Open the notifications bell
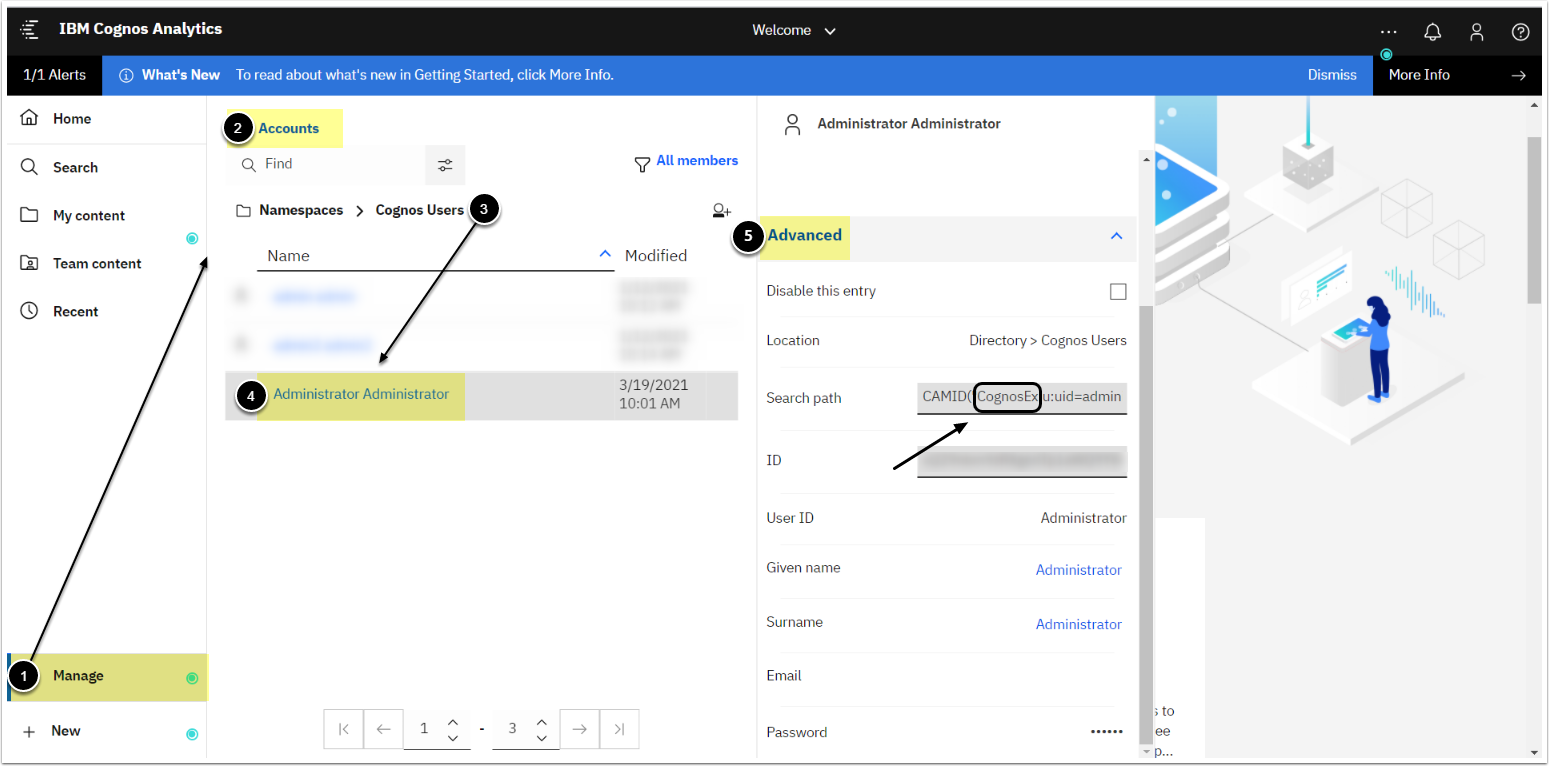Viewport: 1549px width, 766px height. click(x=1433, y=32)
